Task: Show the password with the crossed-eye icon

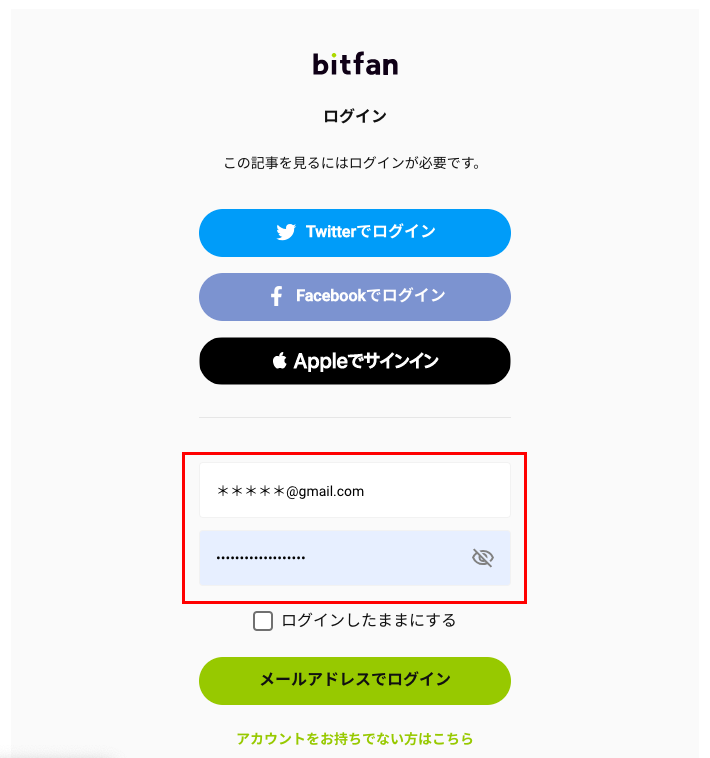Action: tap(482, 558)
